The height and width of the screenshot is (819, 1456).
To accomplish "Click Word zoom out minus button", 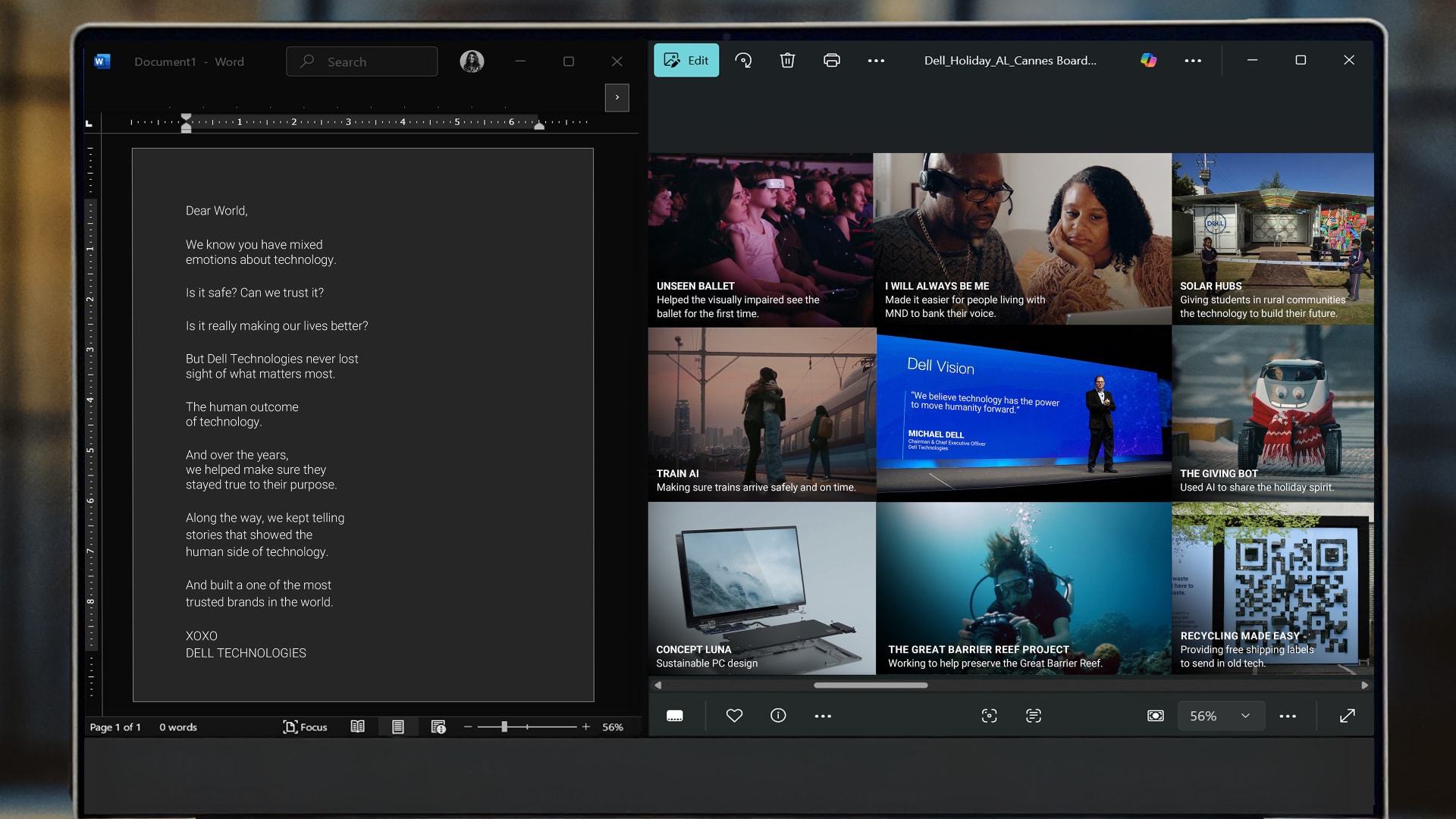I will pyautogui.click(x=468, y=727).
